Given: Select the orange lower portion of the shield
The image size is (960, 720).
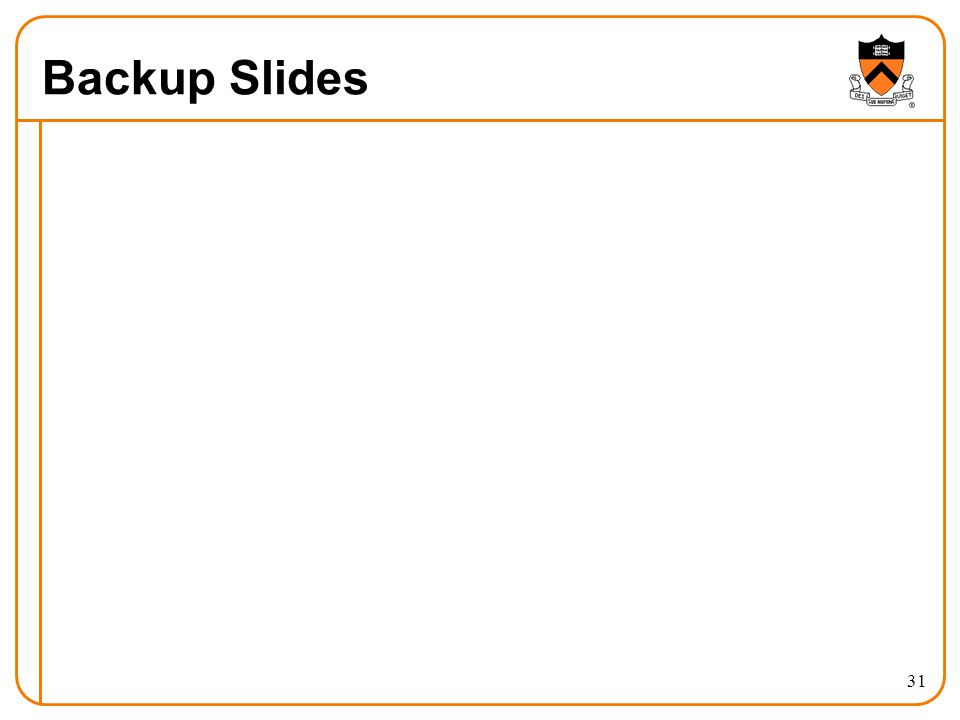Looking at the screenshot, I should point(881,77).
